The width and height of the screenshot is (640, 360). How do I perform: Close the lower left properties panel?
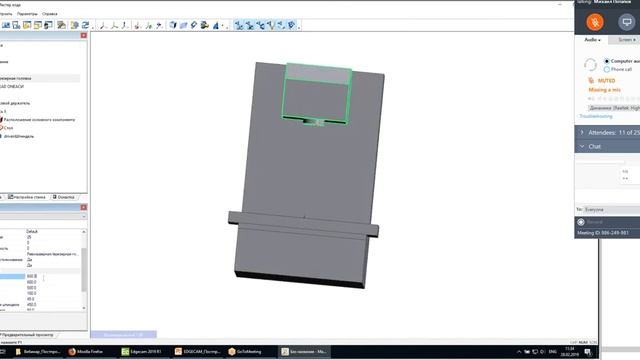84,207
